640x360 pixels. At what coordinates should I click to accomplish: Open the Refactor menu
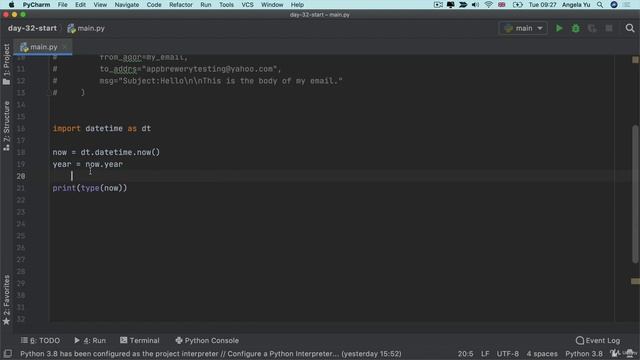click(181, 5)
